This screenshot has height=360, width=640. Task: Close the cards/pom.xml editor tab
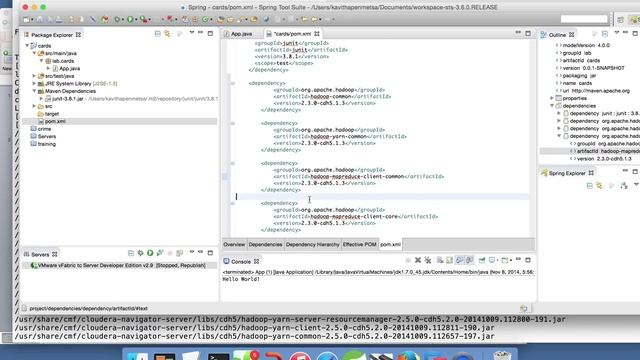tap(317, 34)
